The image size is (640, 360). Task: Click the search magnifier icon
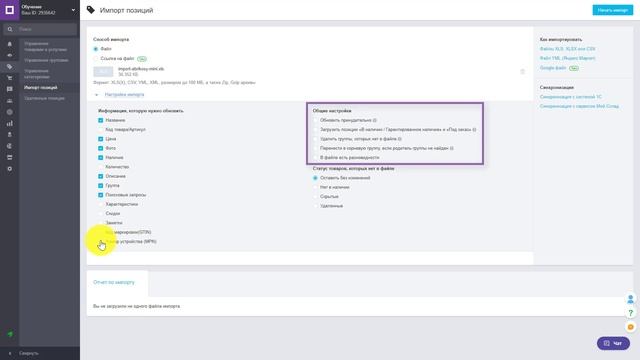click(10, 29)
